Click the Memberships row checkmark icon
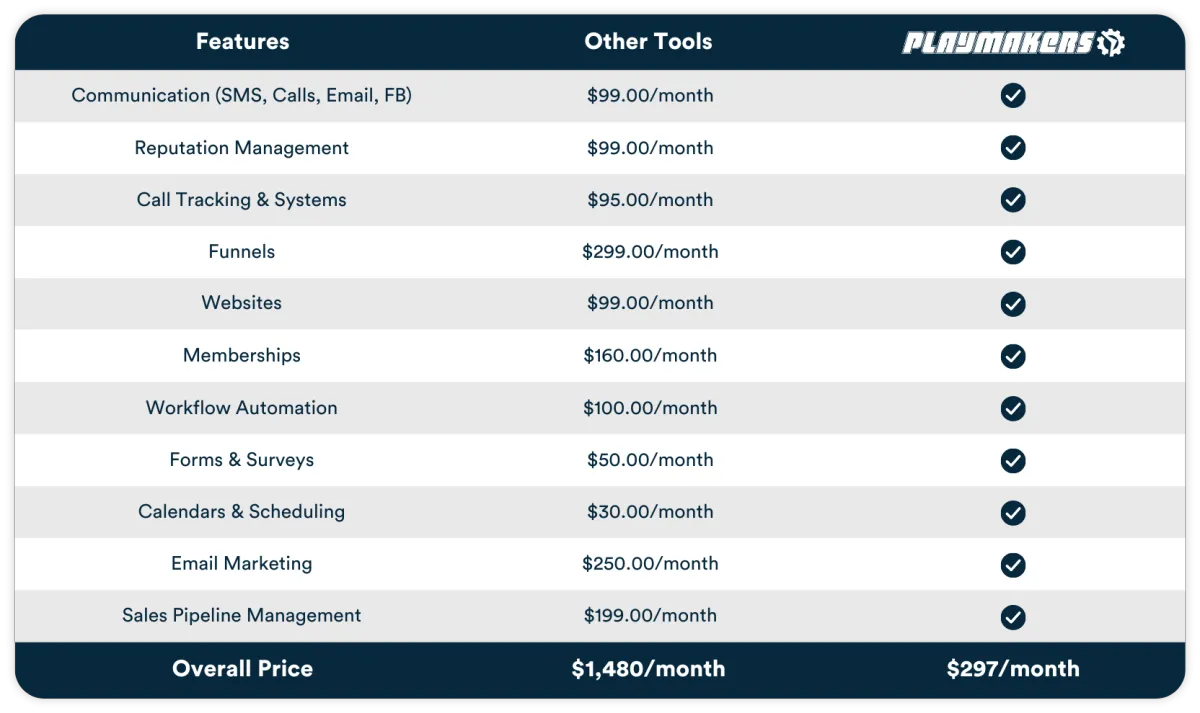Screen dimensions: 1200x713 pyautogui.click(x=1013, y=356)
